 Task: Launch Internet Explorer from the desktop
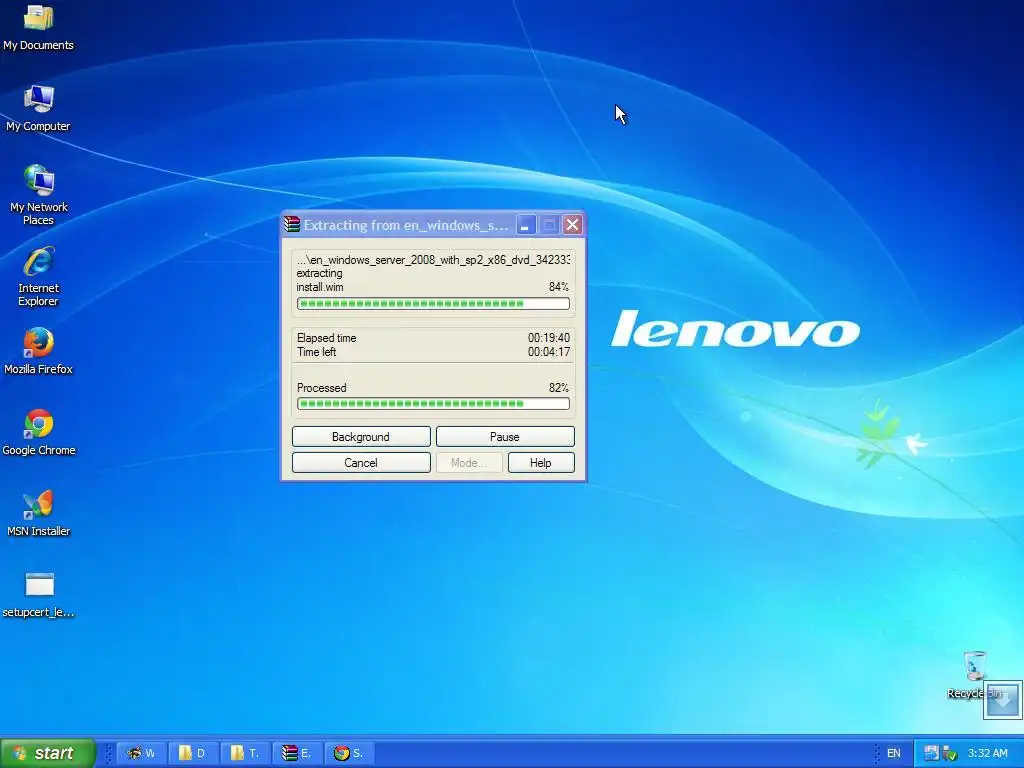pyautogui.click(x=39, y=276)
